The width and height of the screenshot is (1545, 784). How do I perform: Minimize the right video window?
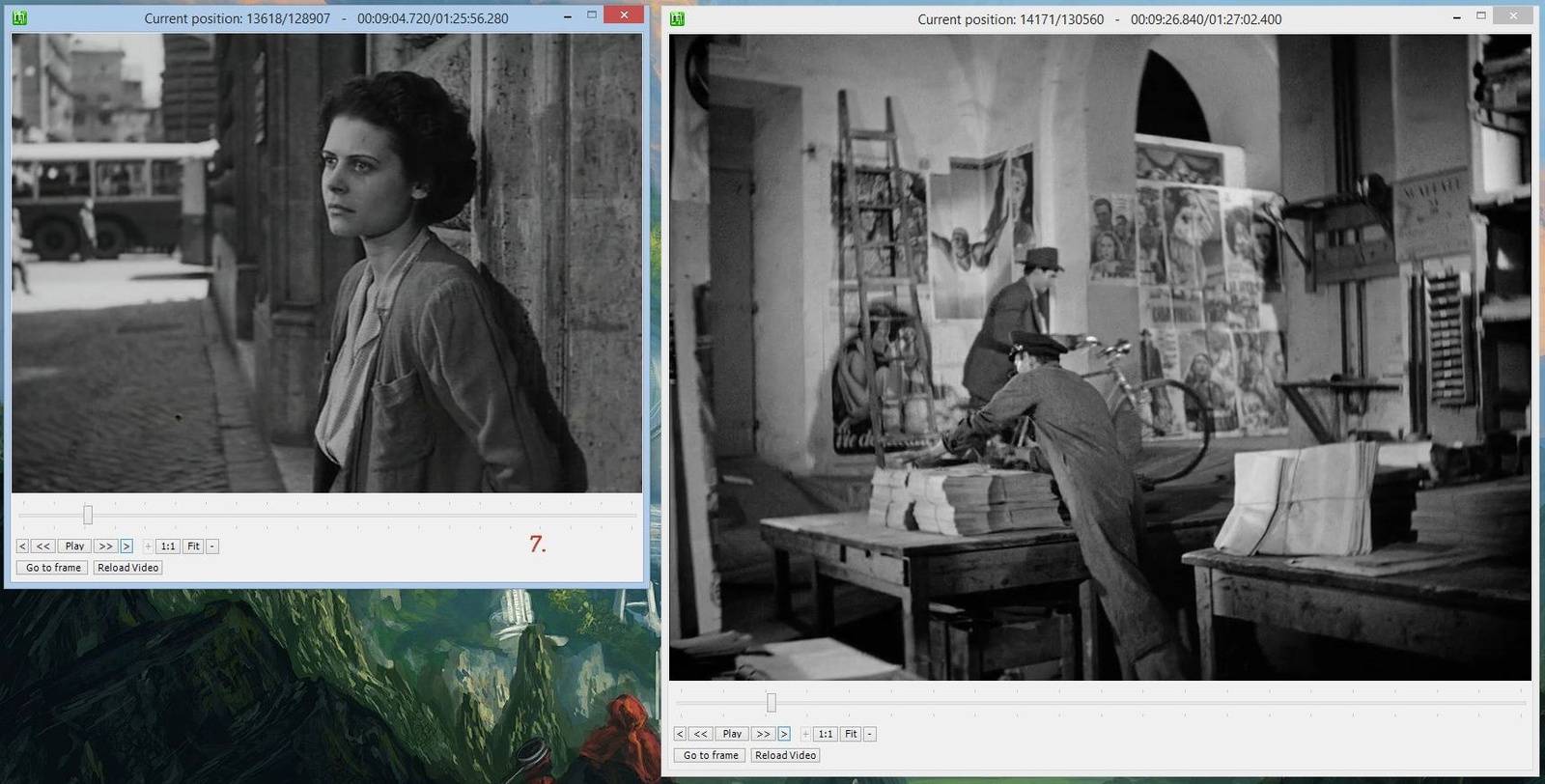pos(1456,16)
